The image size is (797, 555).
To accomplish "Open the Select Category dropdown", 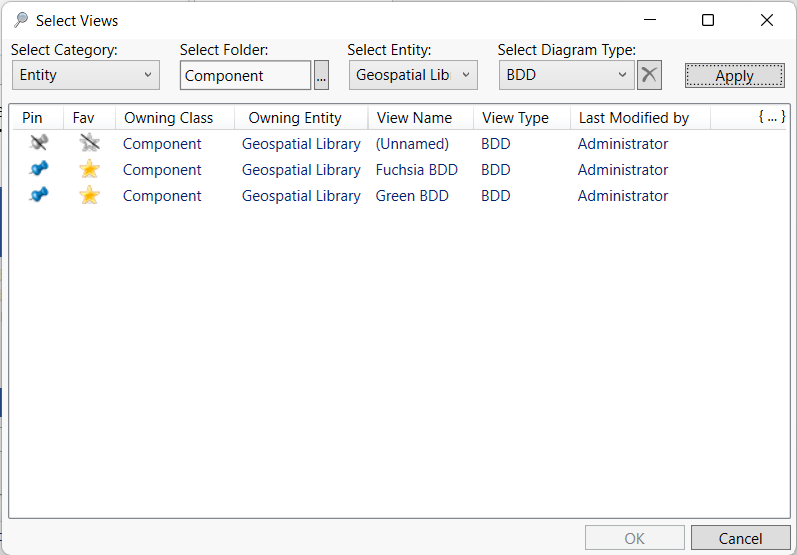I will tap(86, 75).
